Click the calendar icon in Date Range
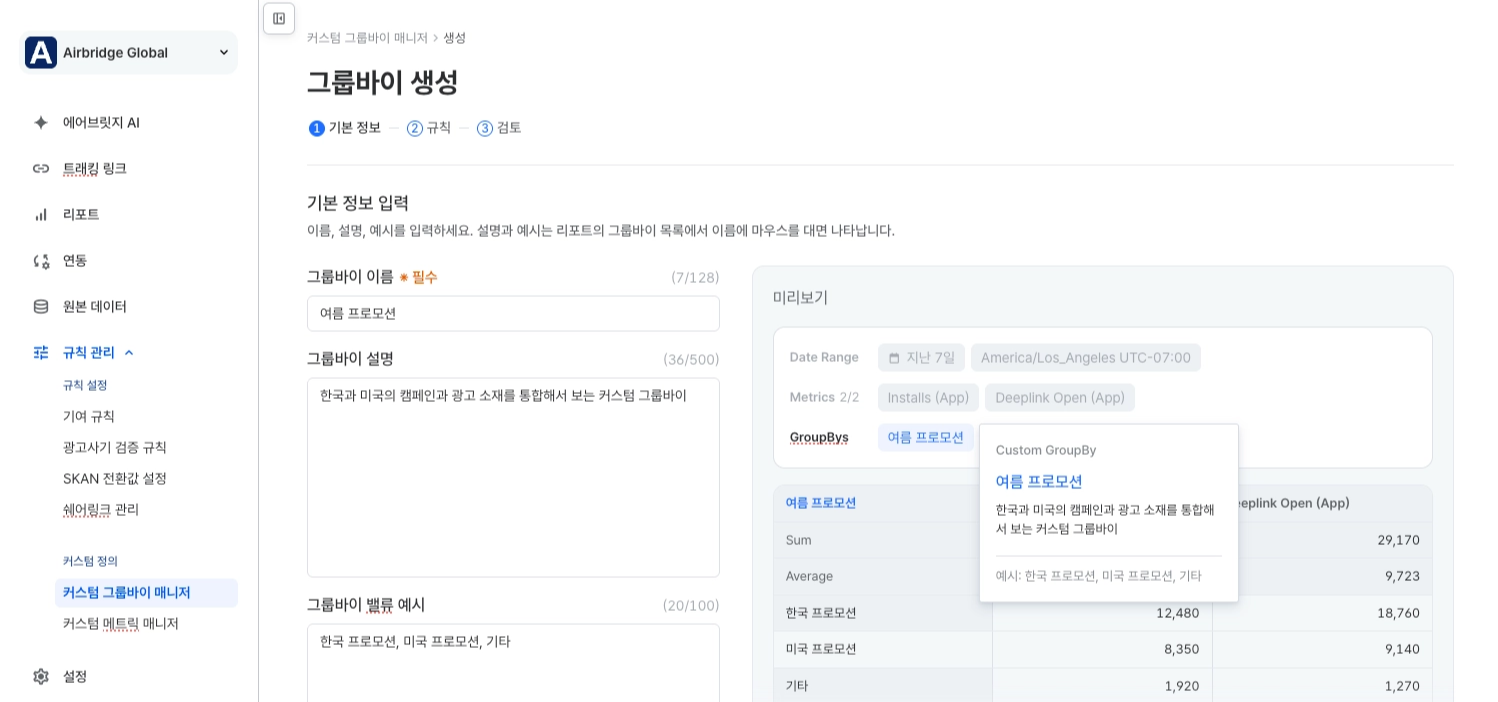 coord(894,357)
